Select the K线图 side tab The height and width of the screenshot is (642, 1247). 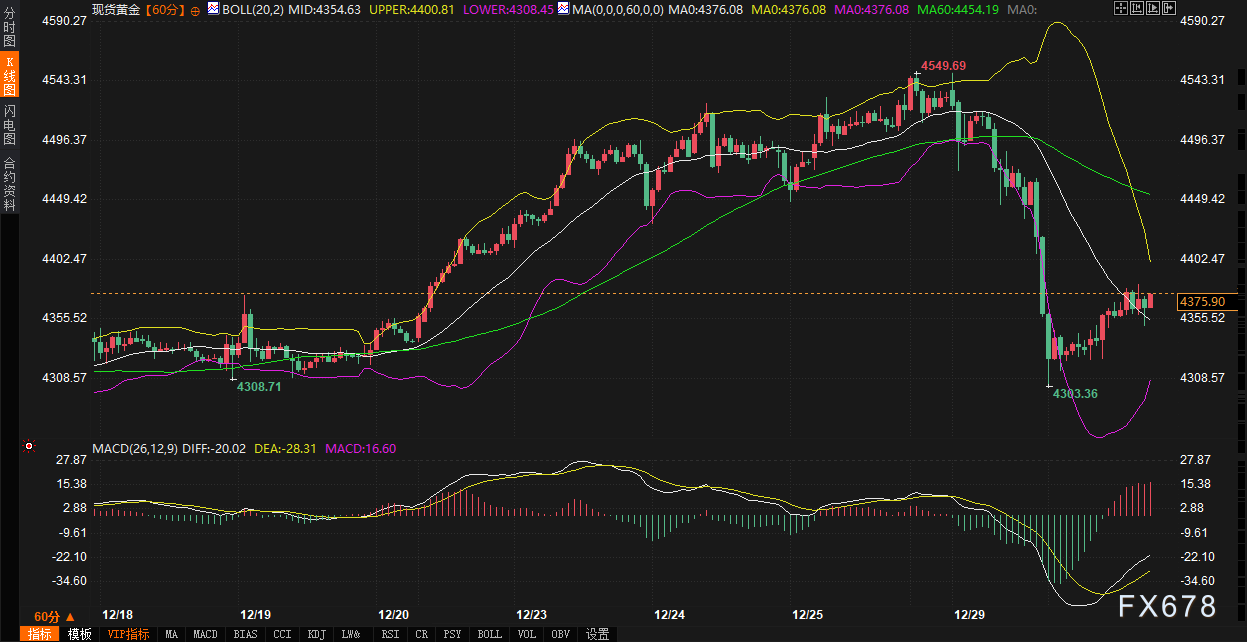pos(9,76)
